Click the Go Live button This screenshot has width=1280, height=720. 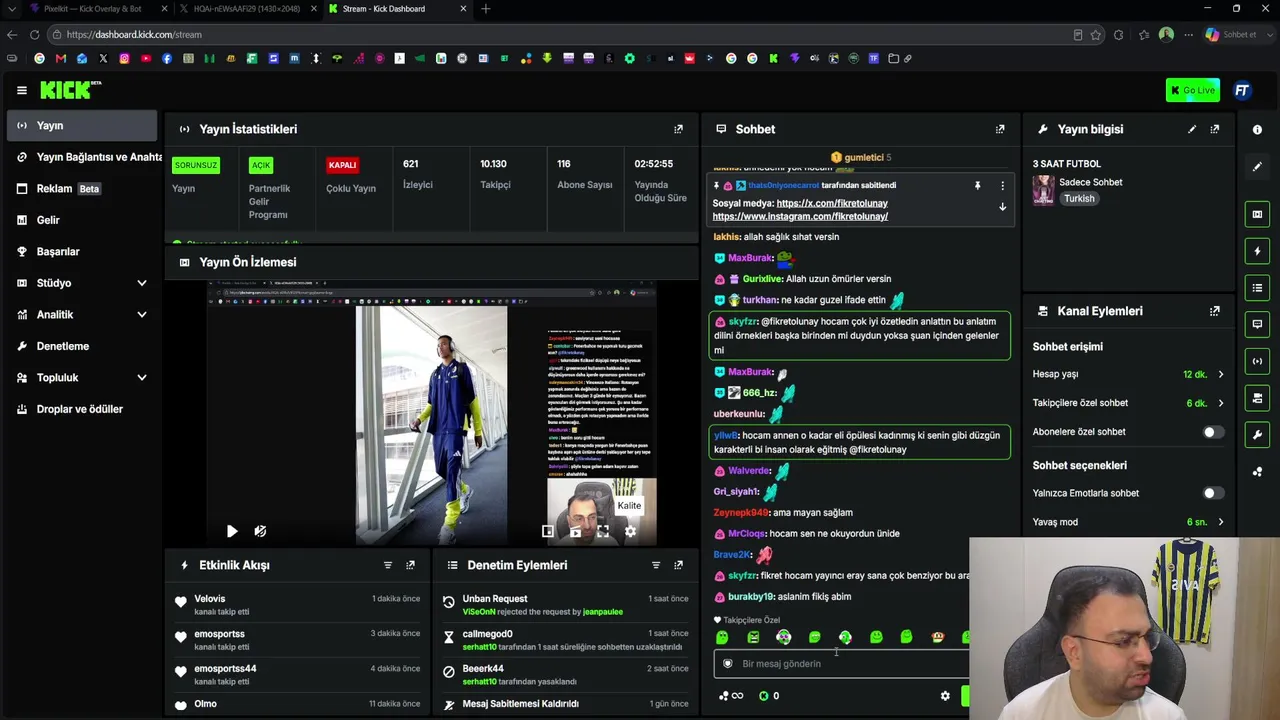1192,90
